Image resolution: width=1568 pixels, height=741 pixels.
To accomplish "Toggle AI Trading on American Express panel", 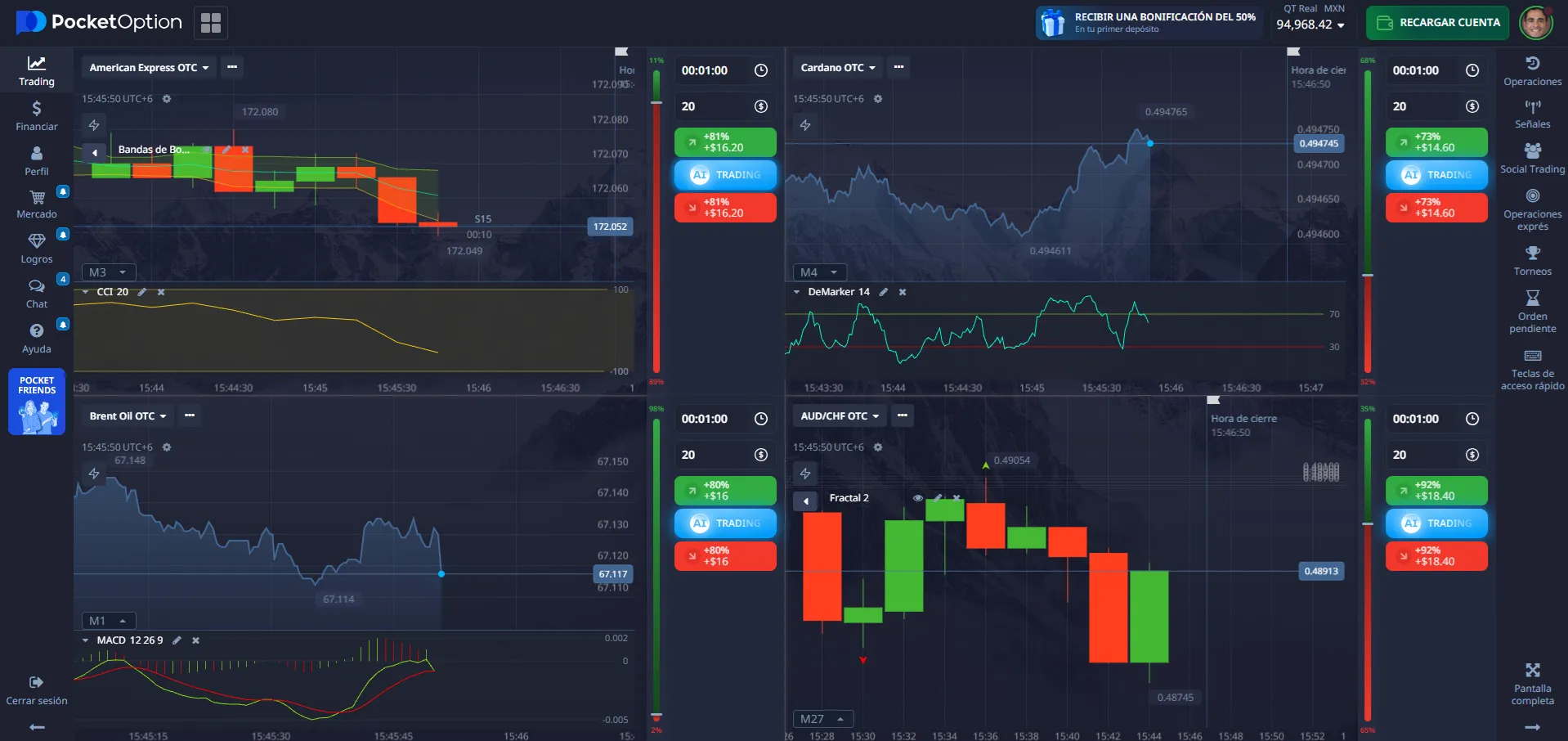I will click(x=725, y=175).
